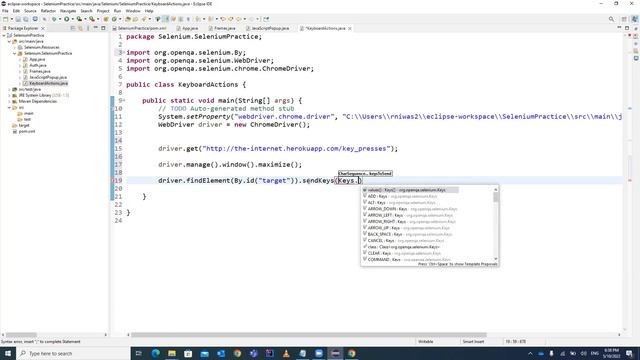Click the line 19 error marker in gutter
The height and width of the screenshot is (360, 640).
click(x=114, y=180)
